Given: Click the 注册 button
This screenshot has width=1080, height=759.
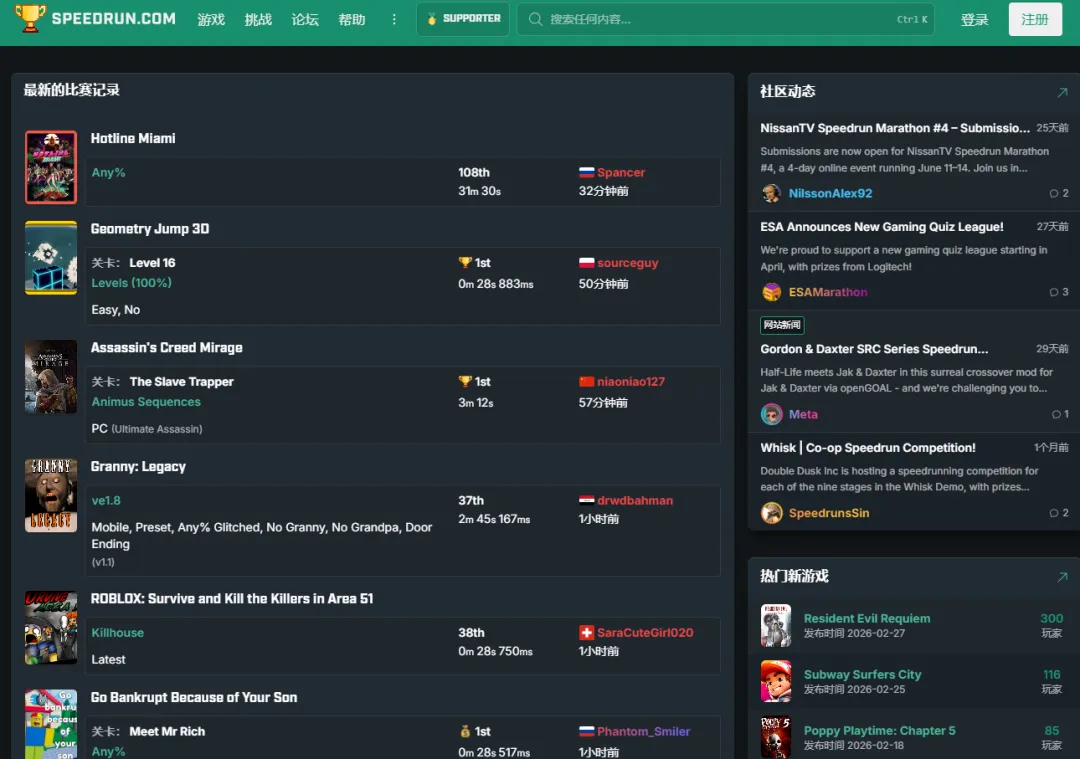Looking at the screenshot, I should [1035, 19].
